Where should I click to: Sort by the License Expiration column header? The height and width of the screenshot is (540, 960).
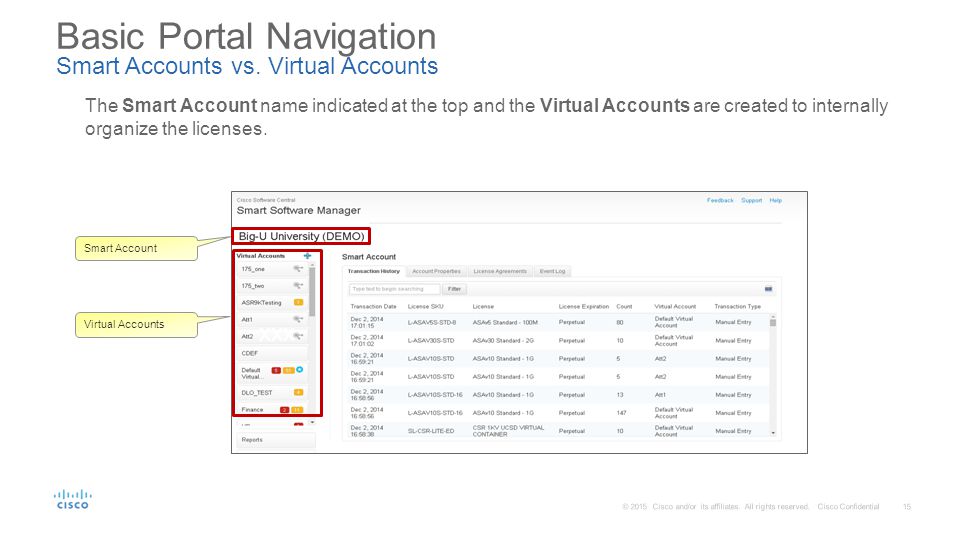tap(583, 306)
